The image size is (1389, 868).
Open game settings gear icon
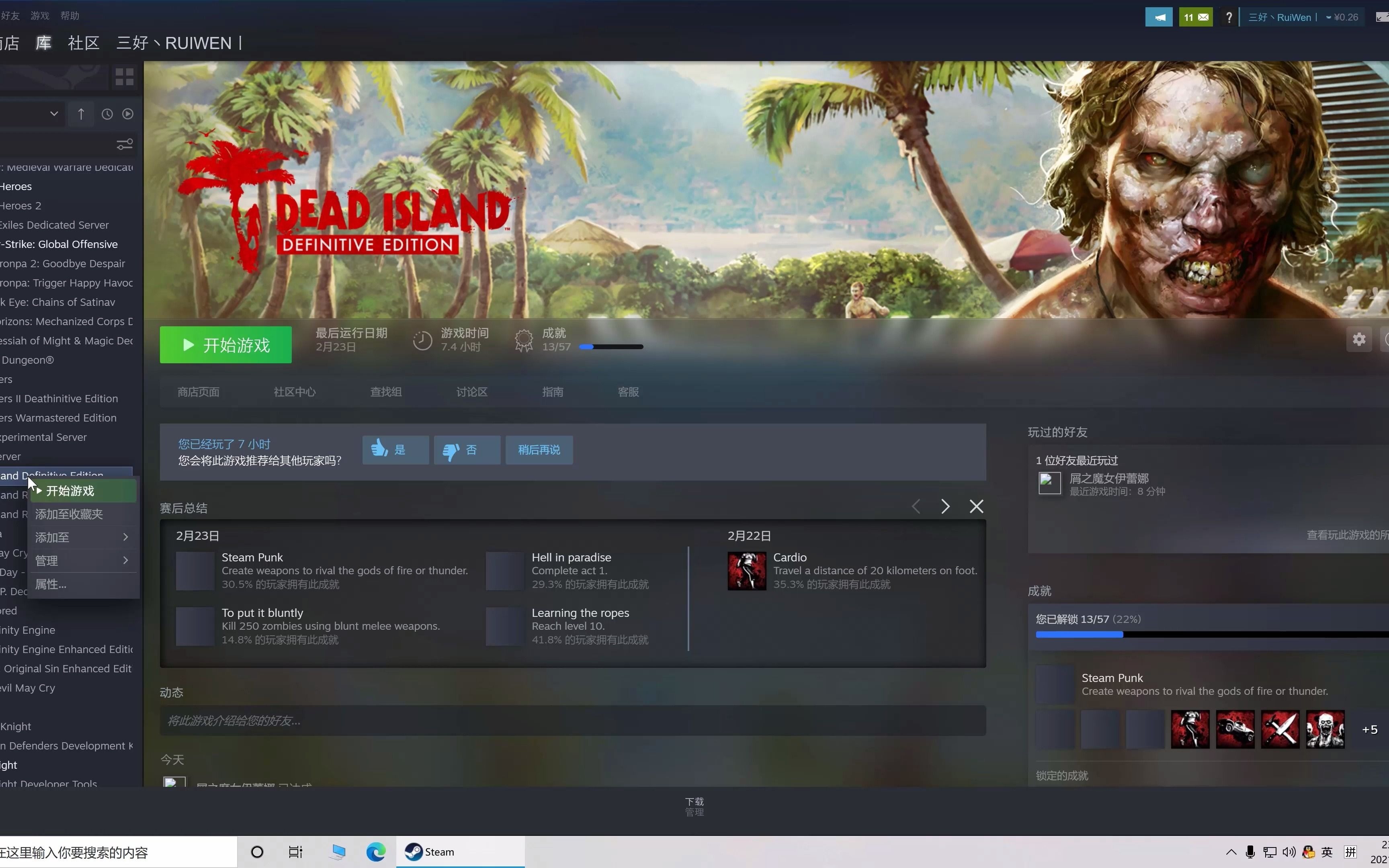(1358, 339)
